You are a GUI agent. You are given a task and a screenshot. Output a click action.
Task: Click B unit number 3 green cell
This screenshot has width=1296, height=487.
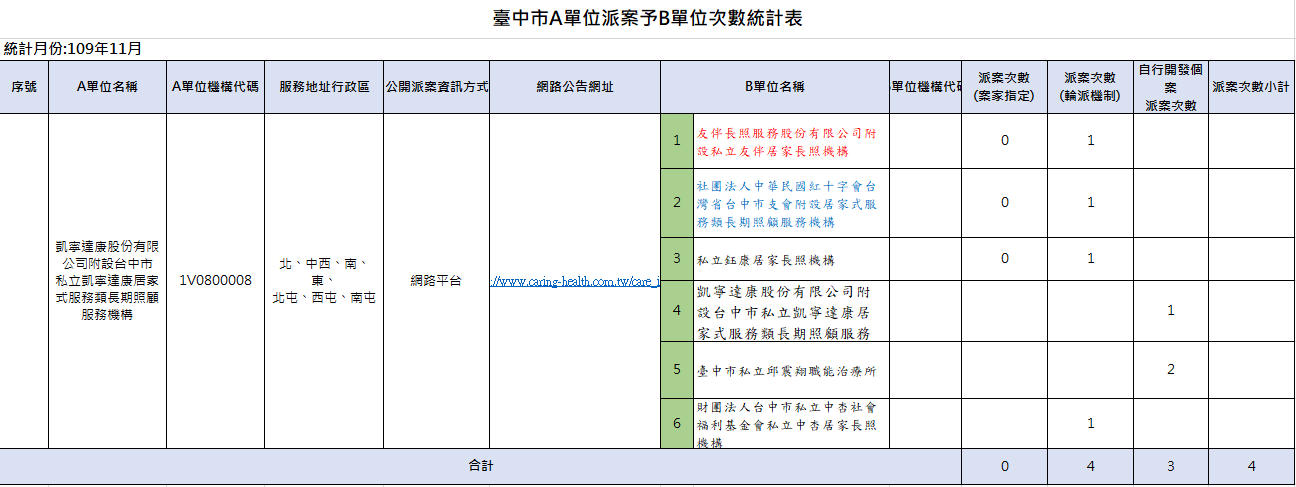point(677,259)
